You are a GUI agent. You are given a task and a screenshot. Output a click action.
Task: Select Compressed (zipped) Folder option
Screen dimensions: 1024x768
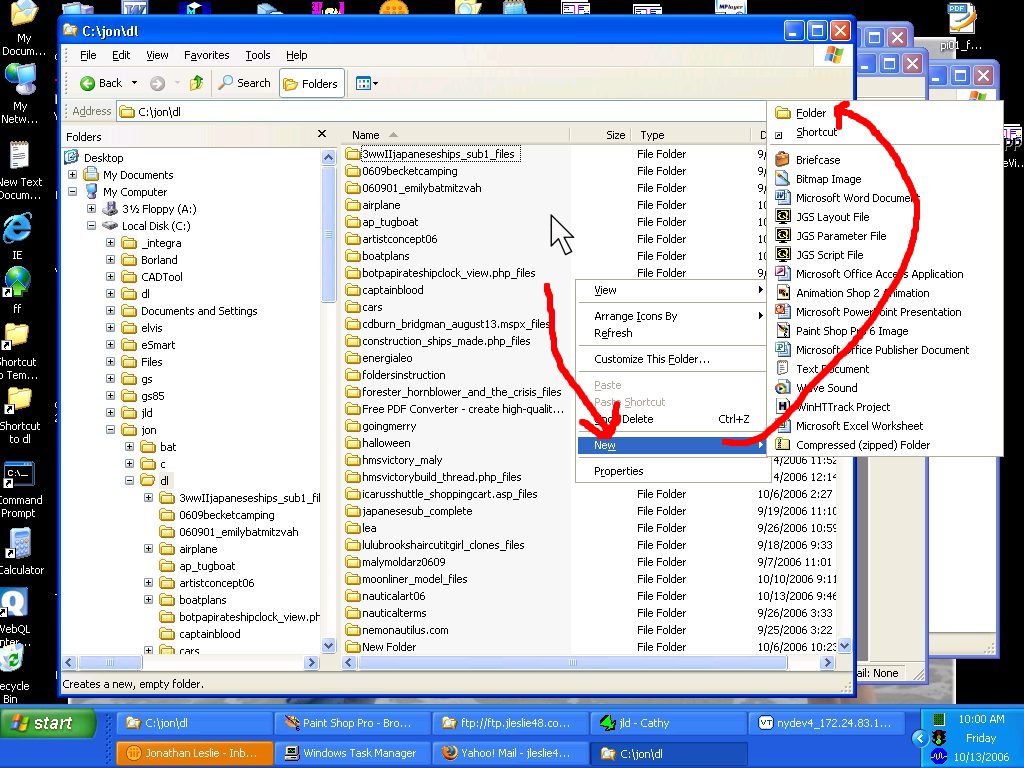[862, 445]
